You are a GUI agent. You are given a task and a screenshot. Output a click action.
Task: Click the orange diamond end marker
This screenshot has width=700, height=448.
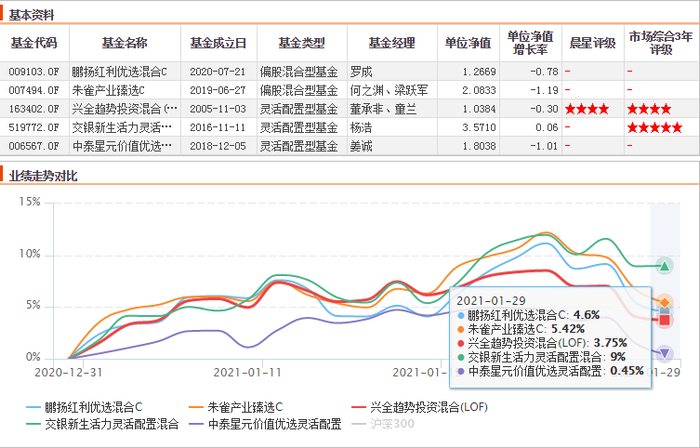(x=664, y=303)
